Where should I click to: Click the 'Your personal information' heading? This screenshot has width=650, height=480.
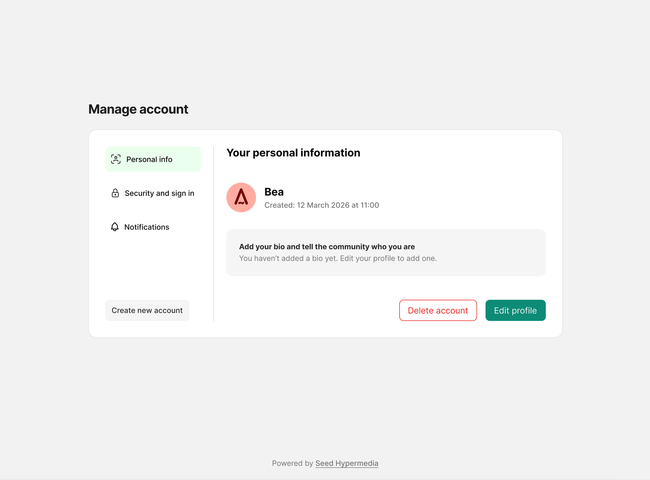pos(293,153)
